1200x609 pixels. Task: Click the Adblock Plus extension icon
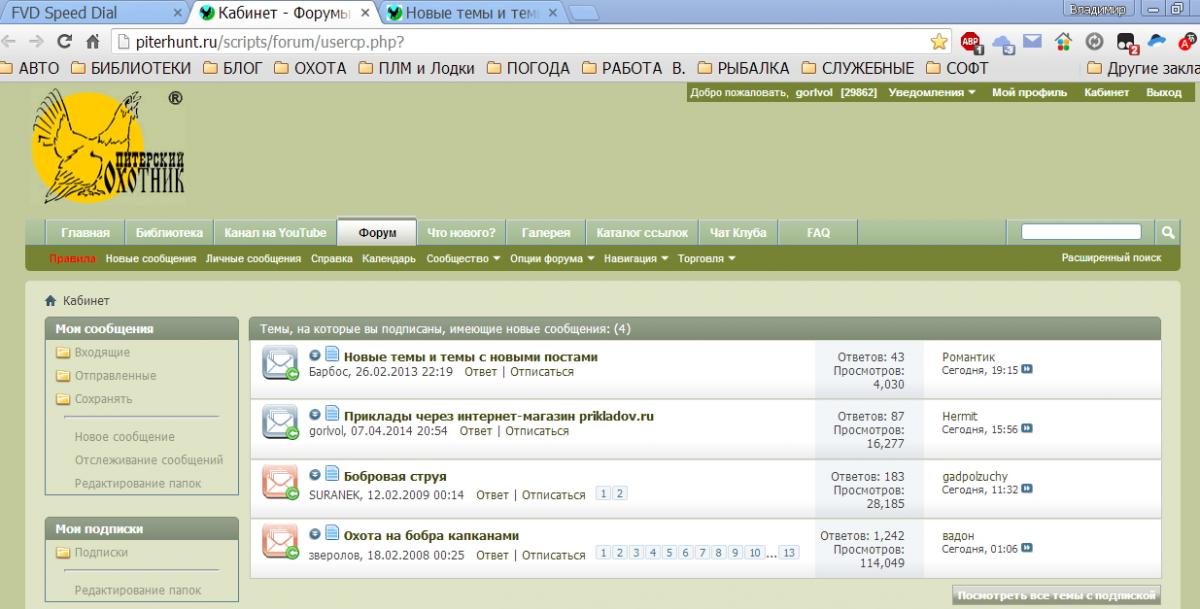pyautogui.click(x=970, y=42)
